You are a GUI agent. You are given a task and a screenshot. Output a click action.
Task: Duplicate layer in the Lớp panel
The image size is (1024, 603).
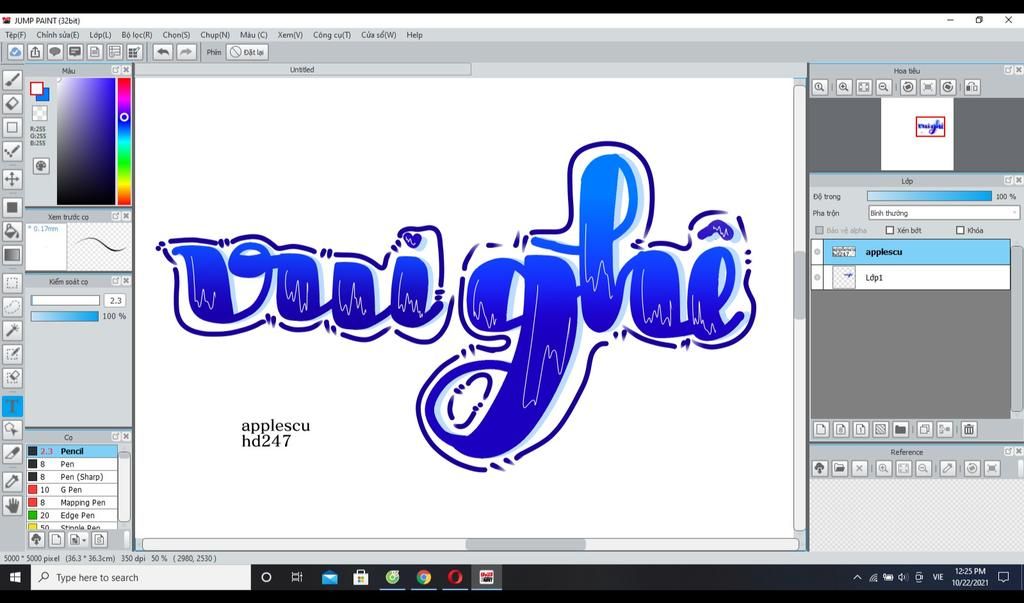tap(924, 429)
